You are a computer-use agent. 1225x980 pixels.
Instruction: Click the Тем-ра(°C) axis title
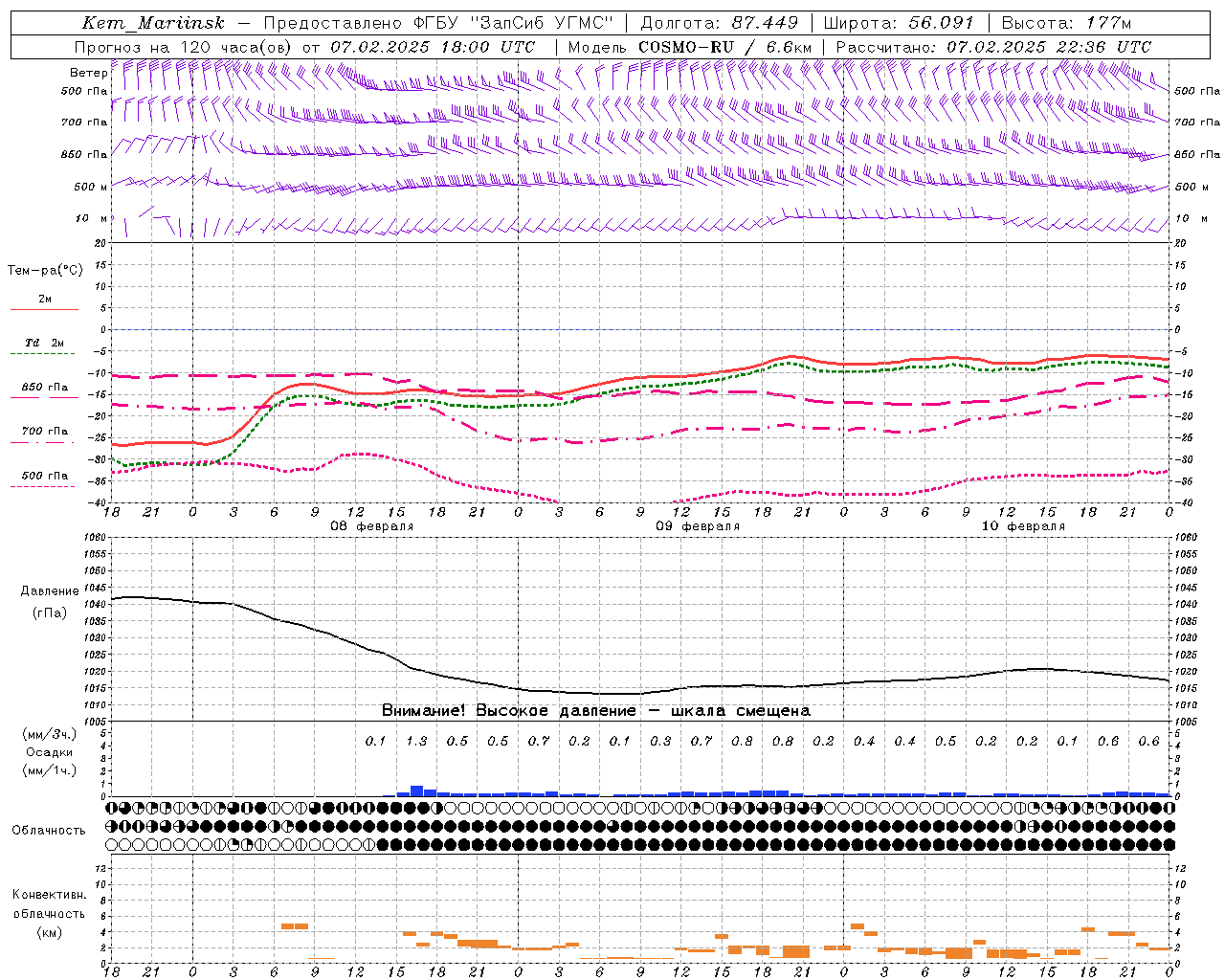(x=45, y=271)
